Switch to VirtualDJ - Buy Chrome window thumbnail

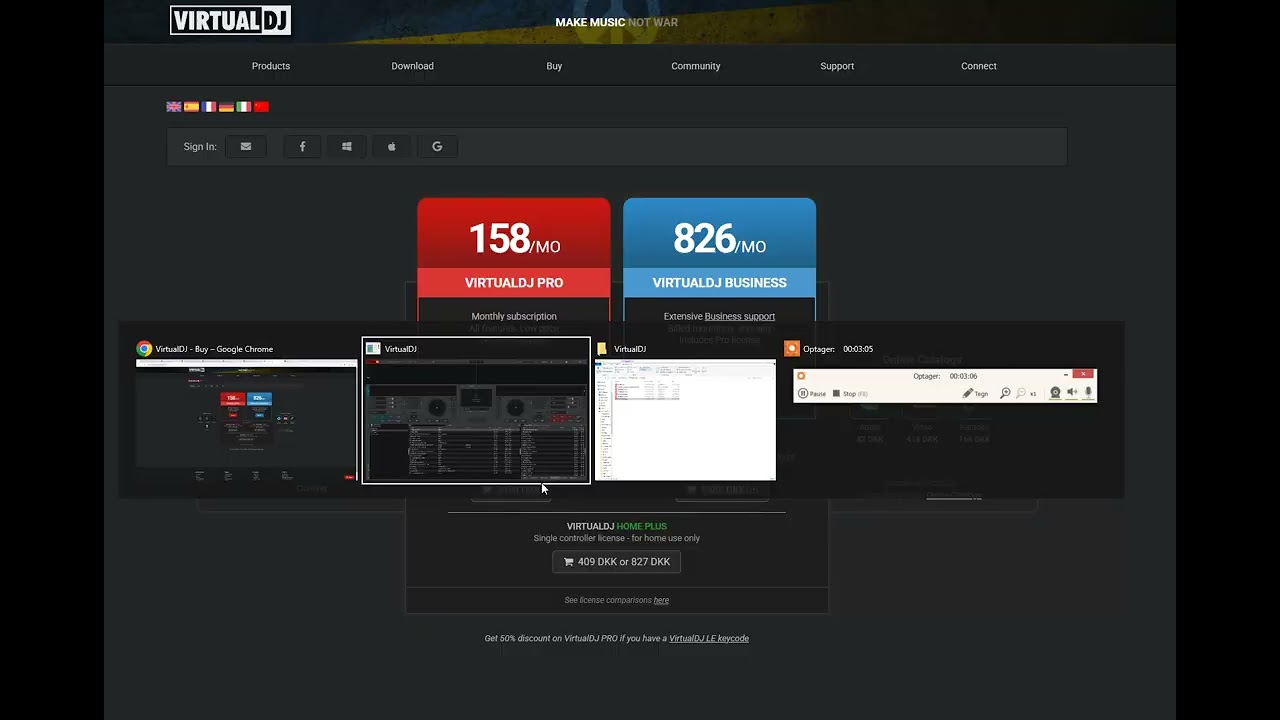coord(246,421)
